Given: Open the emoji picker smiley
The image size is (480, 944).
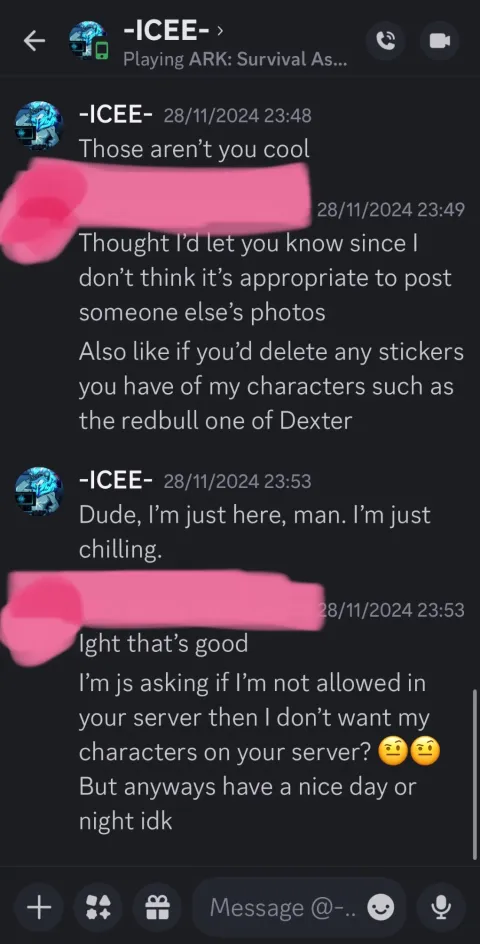Looking at the screenshot, I should 381,907.
